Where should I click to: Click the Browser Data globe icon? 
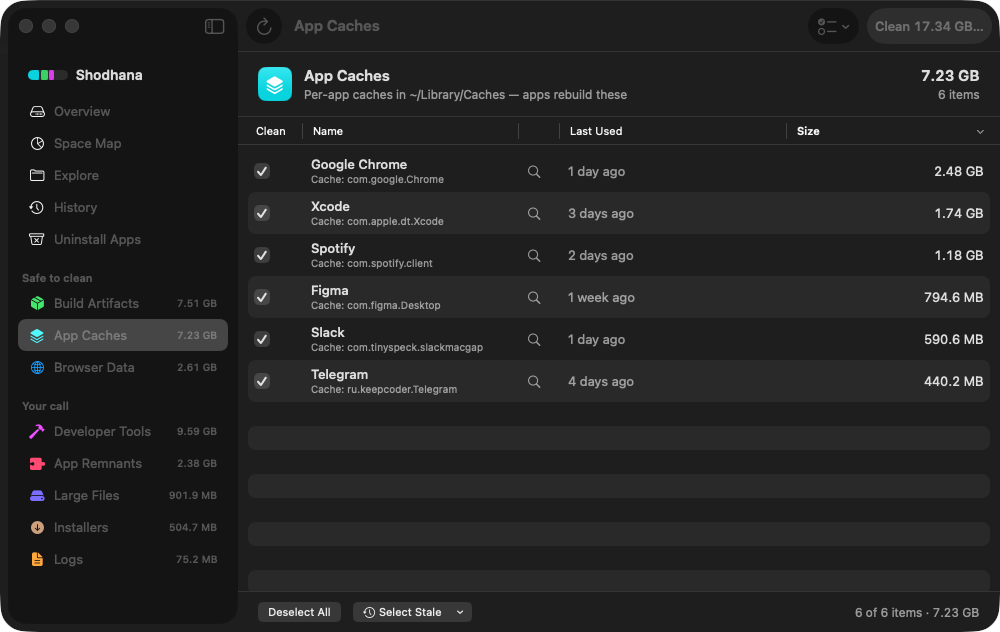coord(37,367)
